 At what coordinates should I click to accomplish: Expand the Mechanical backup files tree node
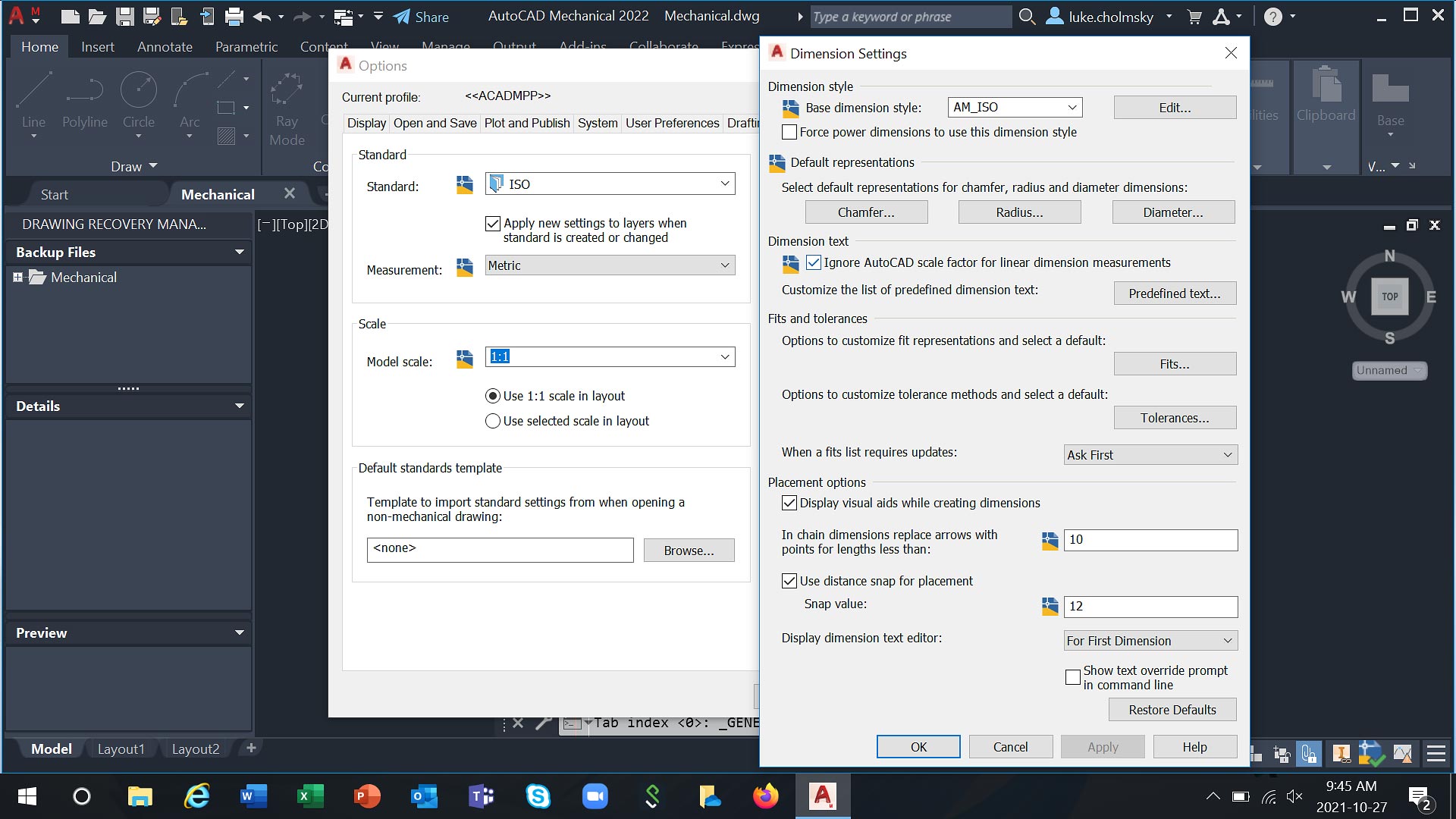click(x=17, y=278)
